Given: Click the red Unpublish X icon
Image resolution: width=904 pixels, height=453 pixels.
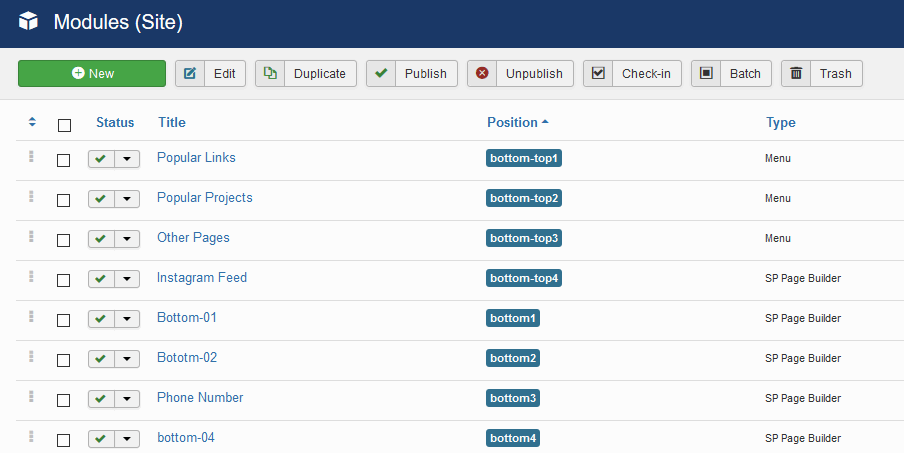Looking at the screenshot, I should tap(482, 74).
